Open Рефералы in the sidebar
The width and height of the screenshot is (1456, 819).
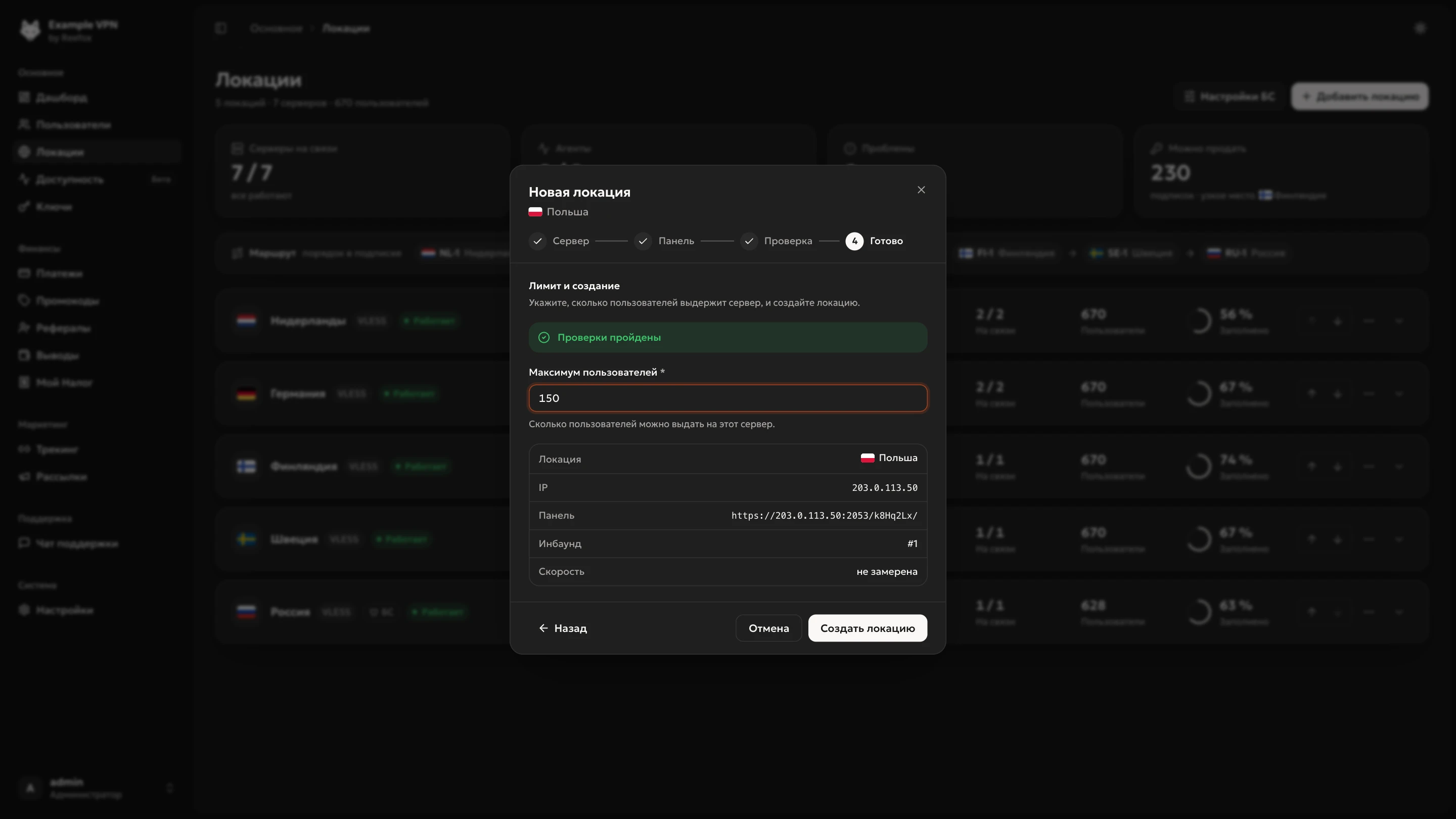[x=96, y=329]
